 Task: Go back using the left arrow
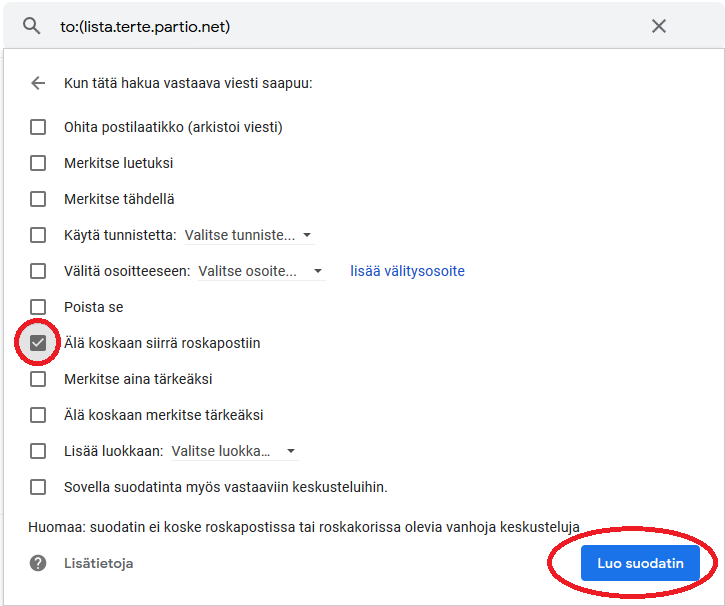pyautogui.click(x=38, y=83)
